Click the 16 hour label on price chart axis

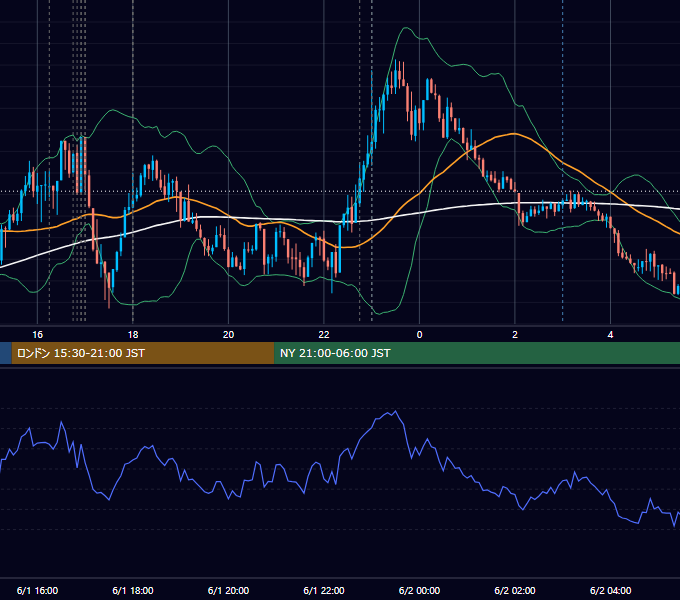38,335
